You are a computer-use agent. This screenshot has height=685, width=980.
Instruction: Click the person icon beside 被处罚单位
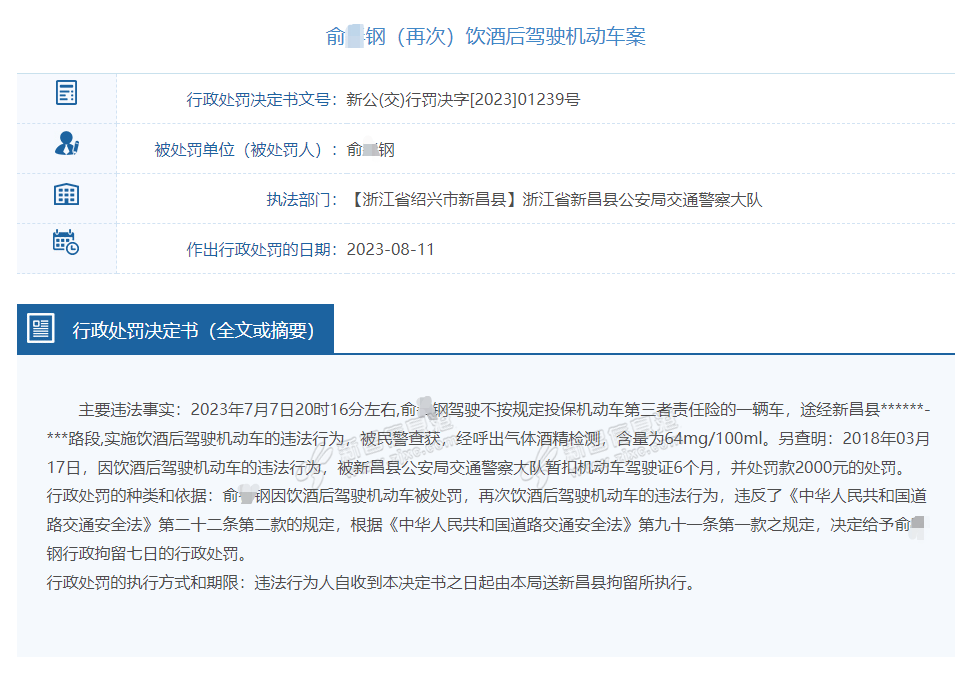point(66,144)
